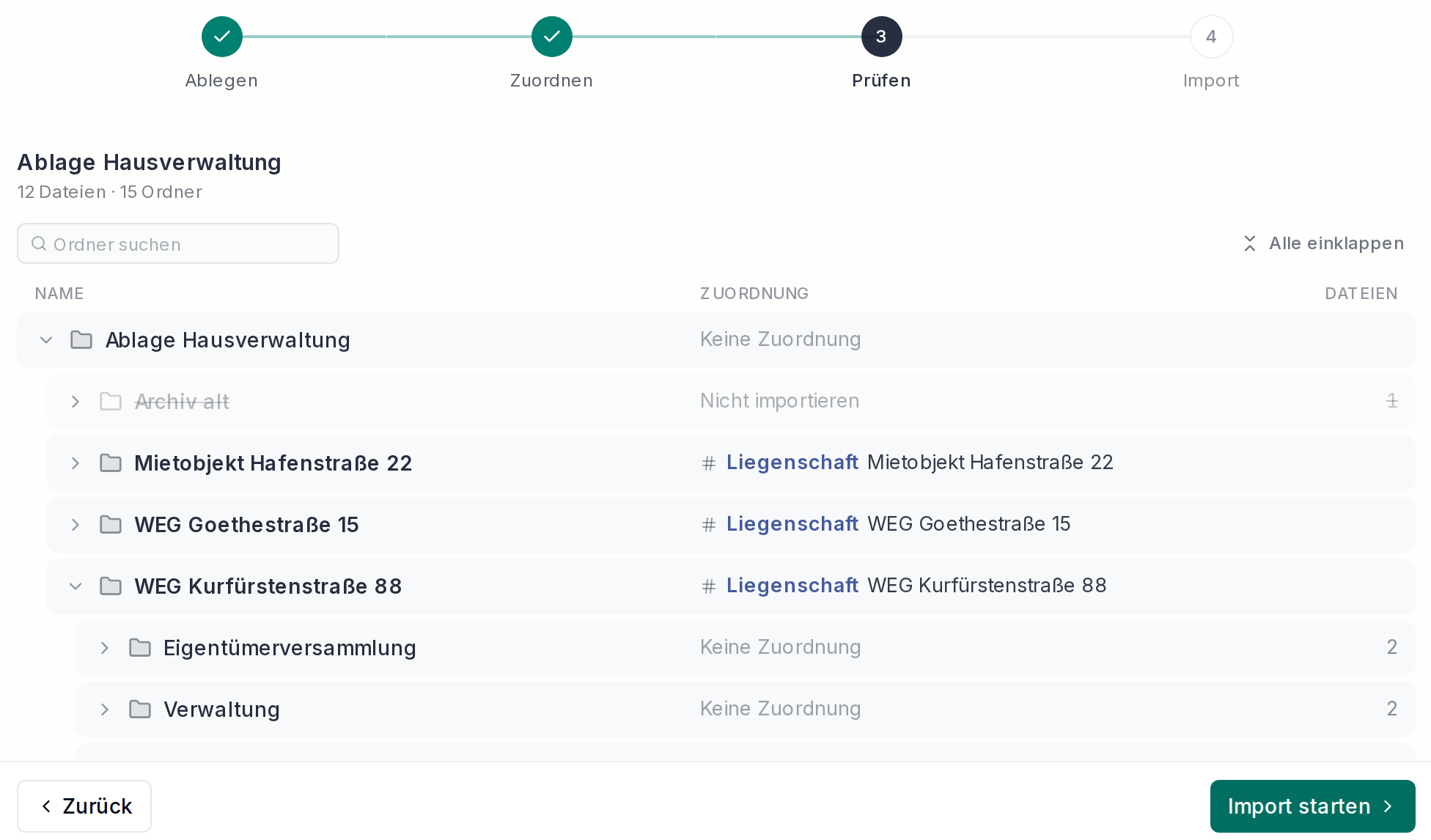Click folder icon of Eigentümerversammlung
The image size is (1431, 840).
pyautogui.click(x=140, y=648)
